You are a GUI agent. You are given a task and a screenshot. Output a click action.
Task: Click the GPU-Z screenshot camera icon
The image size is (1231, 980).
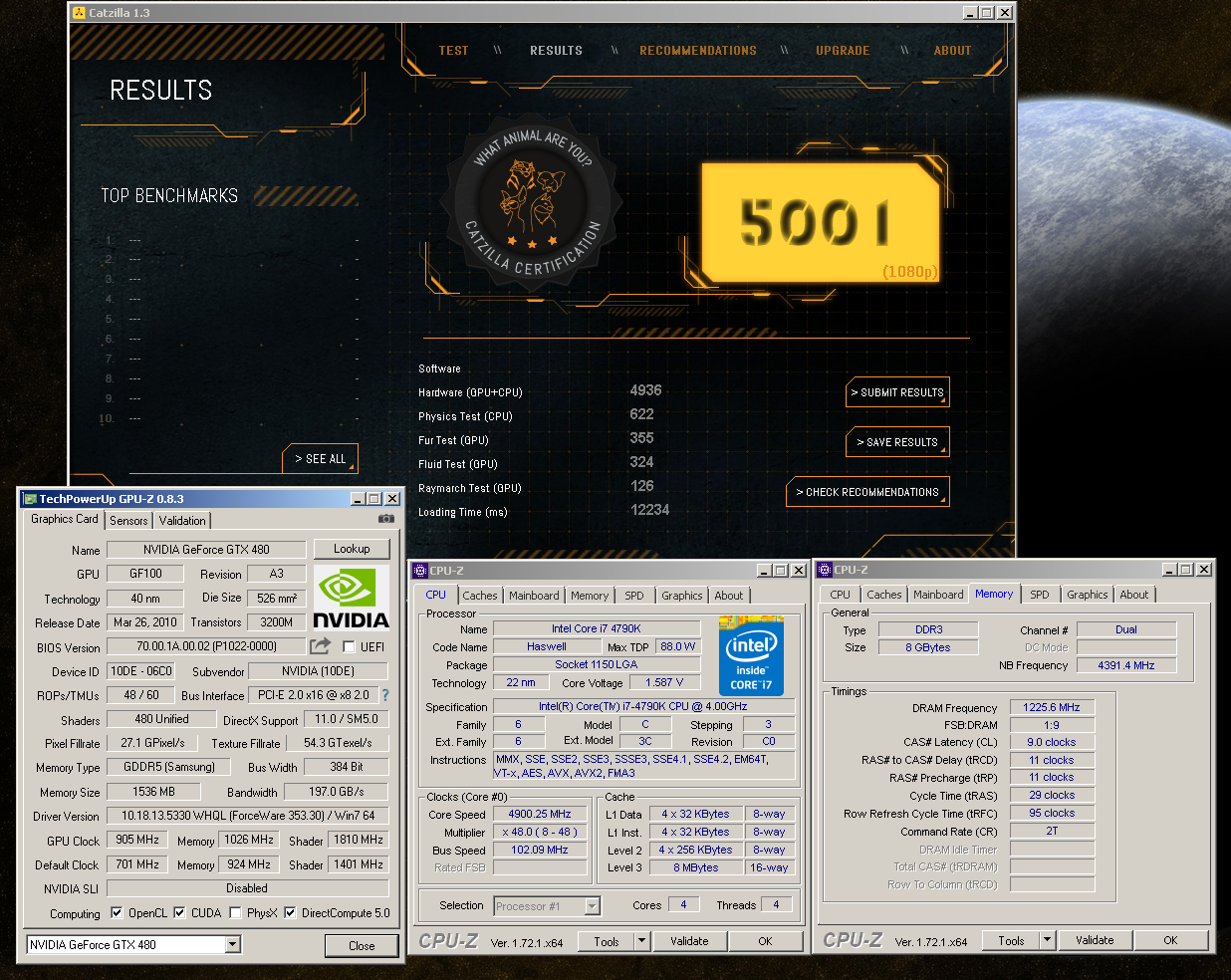tap(386, 519)
